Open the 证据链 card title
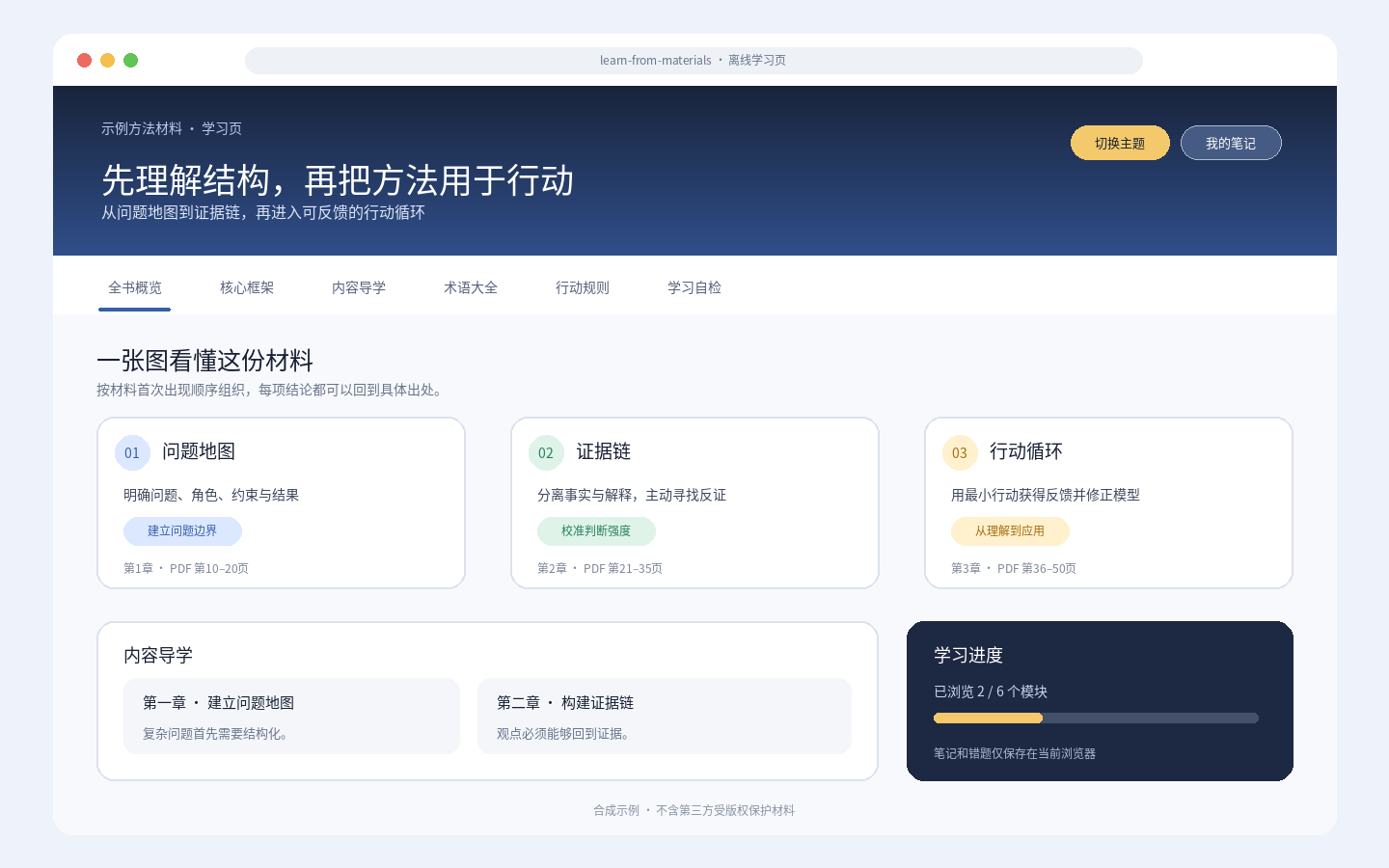Image resolution: width=1389 pixels, height=868 pixels. click(604, 451)
